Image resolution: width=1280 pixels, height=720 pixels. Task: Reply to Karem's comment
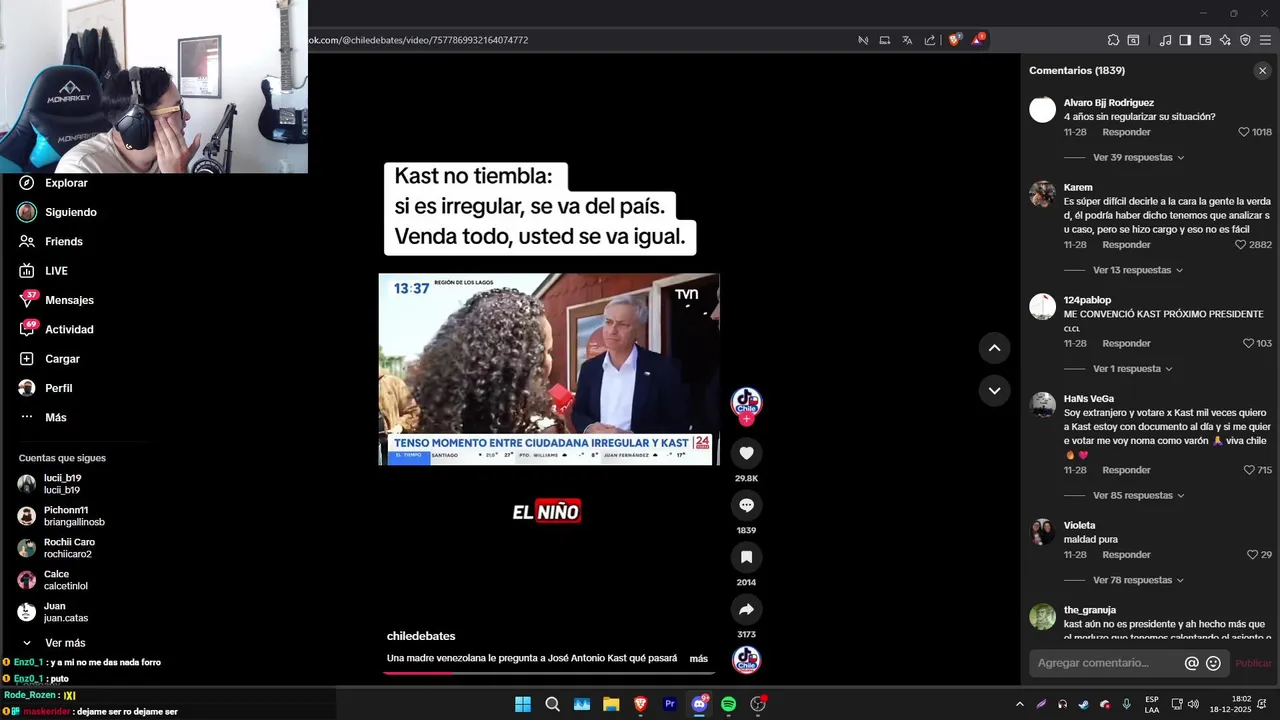(1126, 245)
